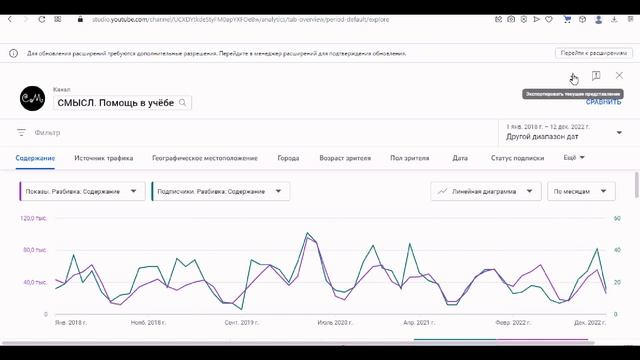Switch to the 'Дата' tab

point(460,158)
